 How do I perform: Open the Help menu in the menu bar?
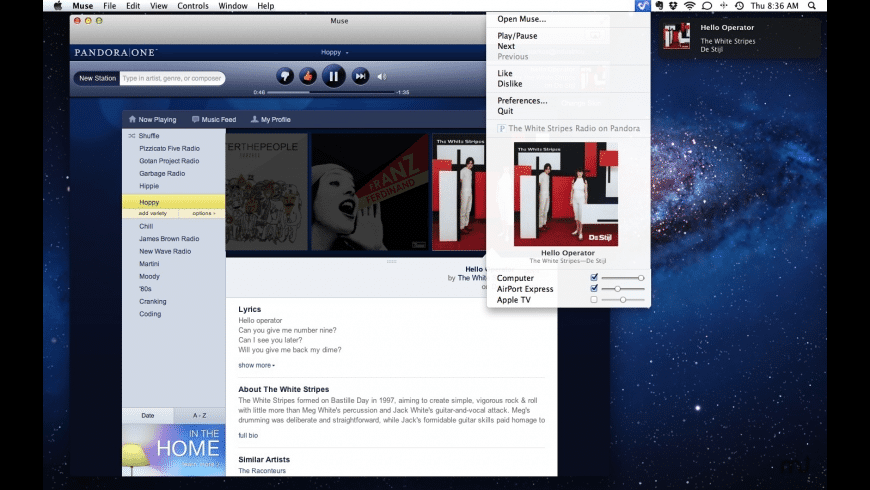[x=265, y=6]
